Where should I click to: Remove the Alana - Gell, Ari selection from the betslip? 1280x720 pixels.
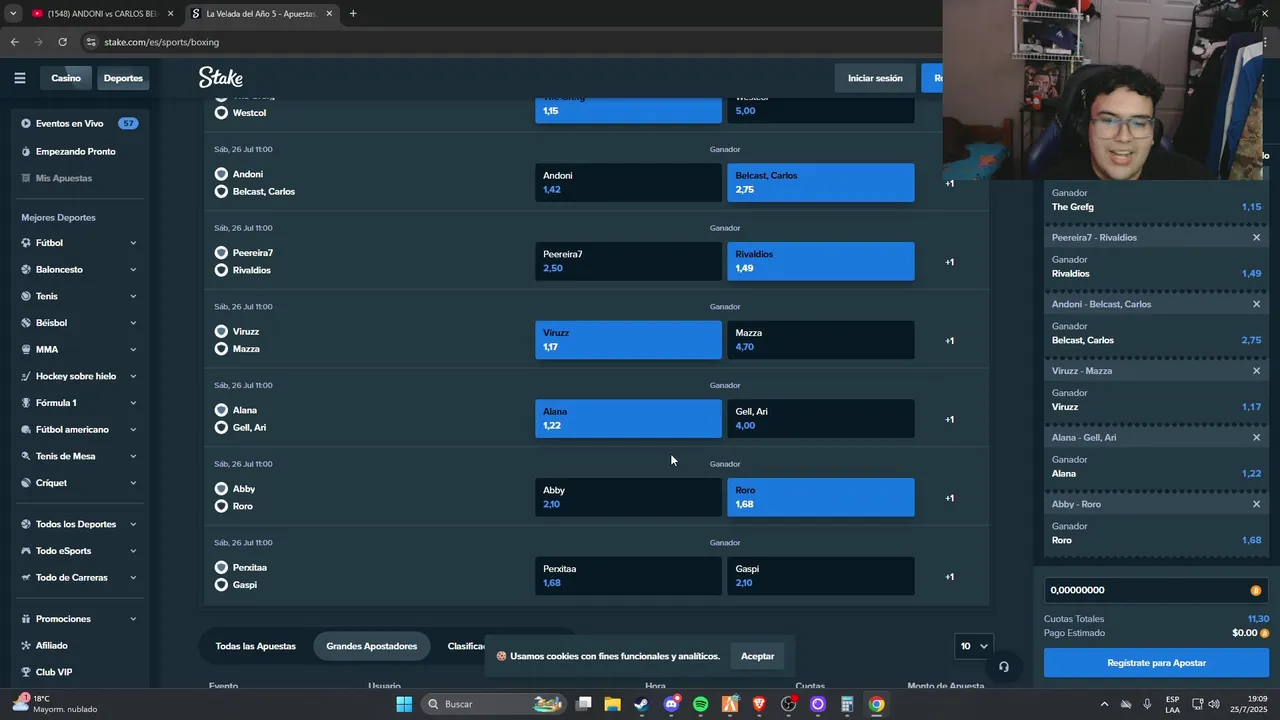[x=1257, y=438]
